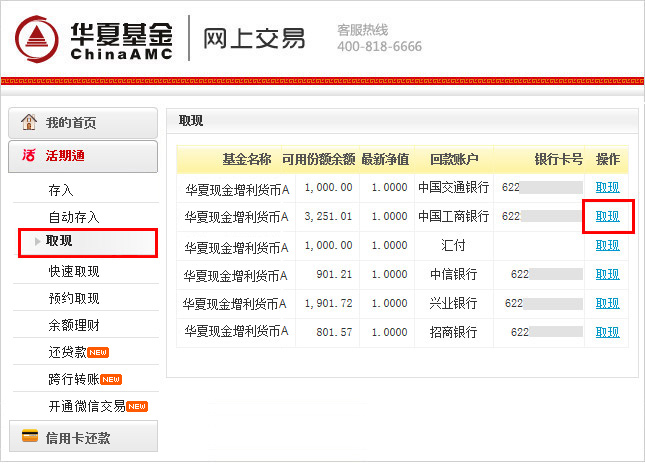
Task: Click fund name in the 招商银行 row
Action: point(236,331)
